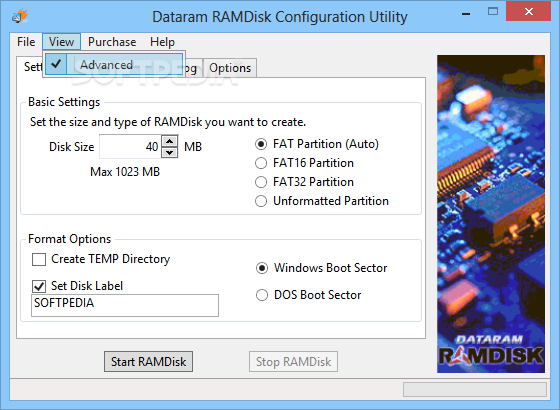Screen dimensions: 560x410
Task: Decrease disk size with down arrow
Action: click(170, 152)
